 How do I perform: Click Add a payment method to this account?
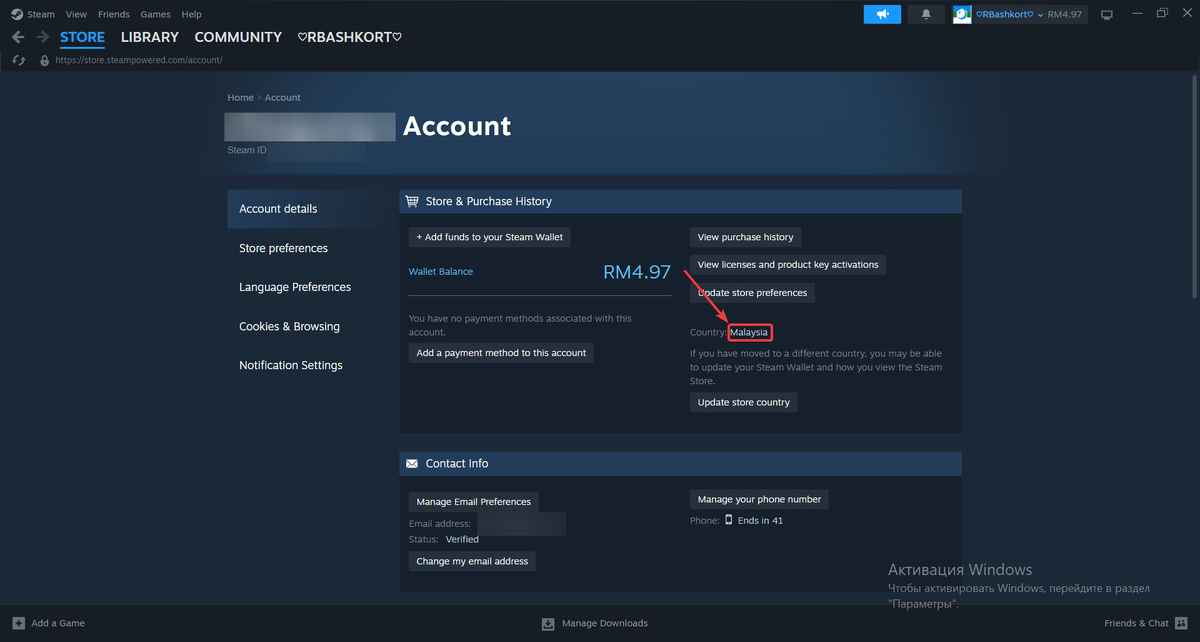pos(501,353)
